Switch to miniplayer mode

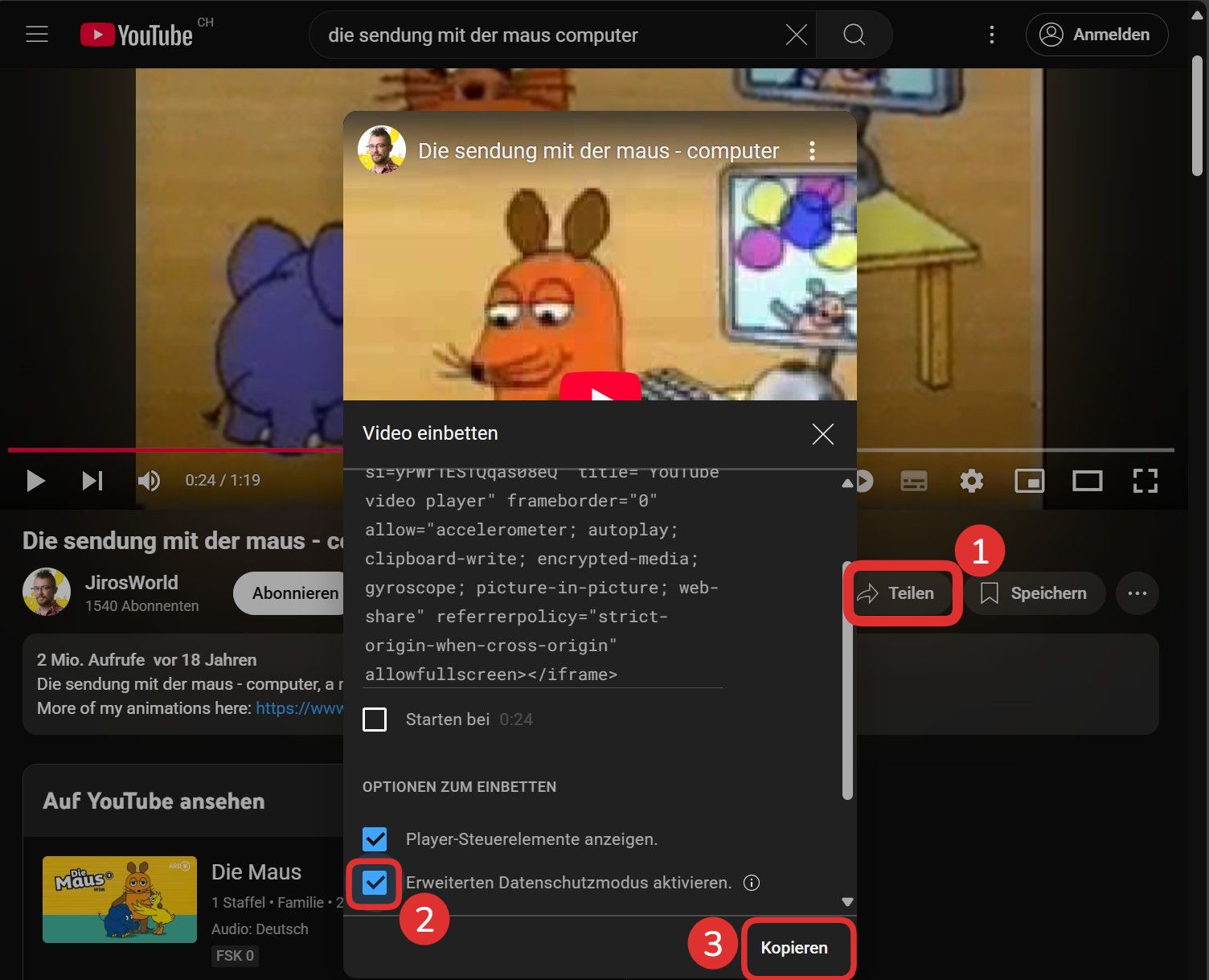pos(1030,481)
